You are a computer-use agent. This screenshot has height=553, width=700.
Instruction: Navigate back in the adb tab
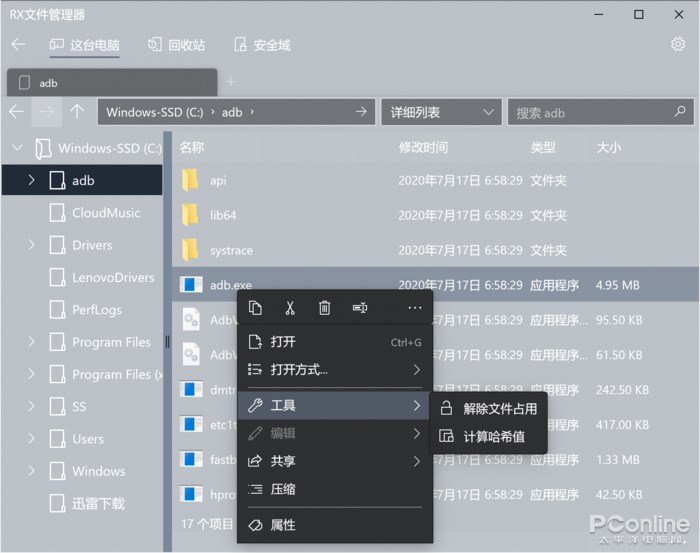coord(16,112)
